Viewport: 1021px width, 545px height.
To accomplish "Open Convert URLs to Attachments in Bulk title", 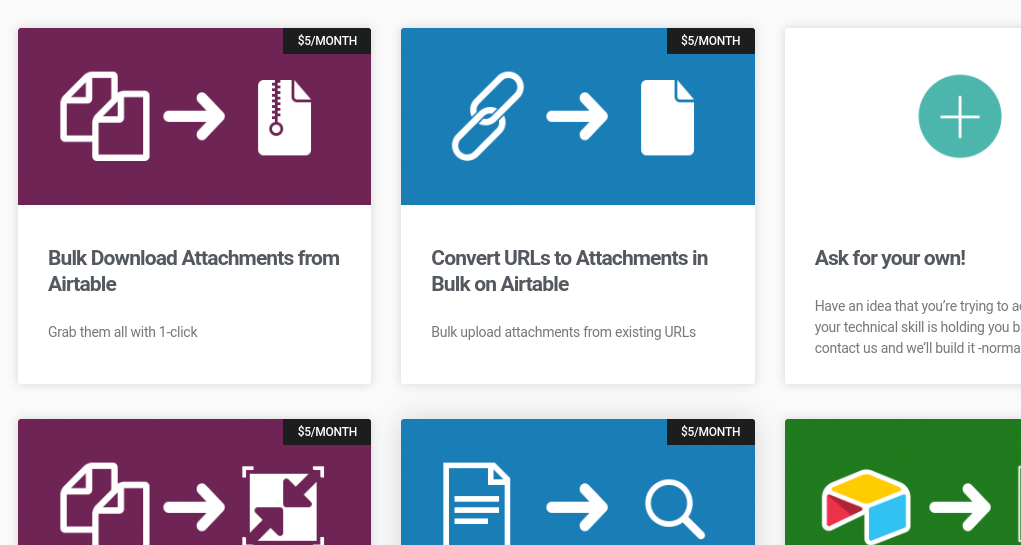I will point(570,271).
